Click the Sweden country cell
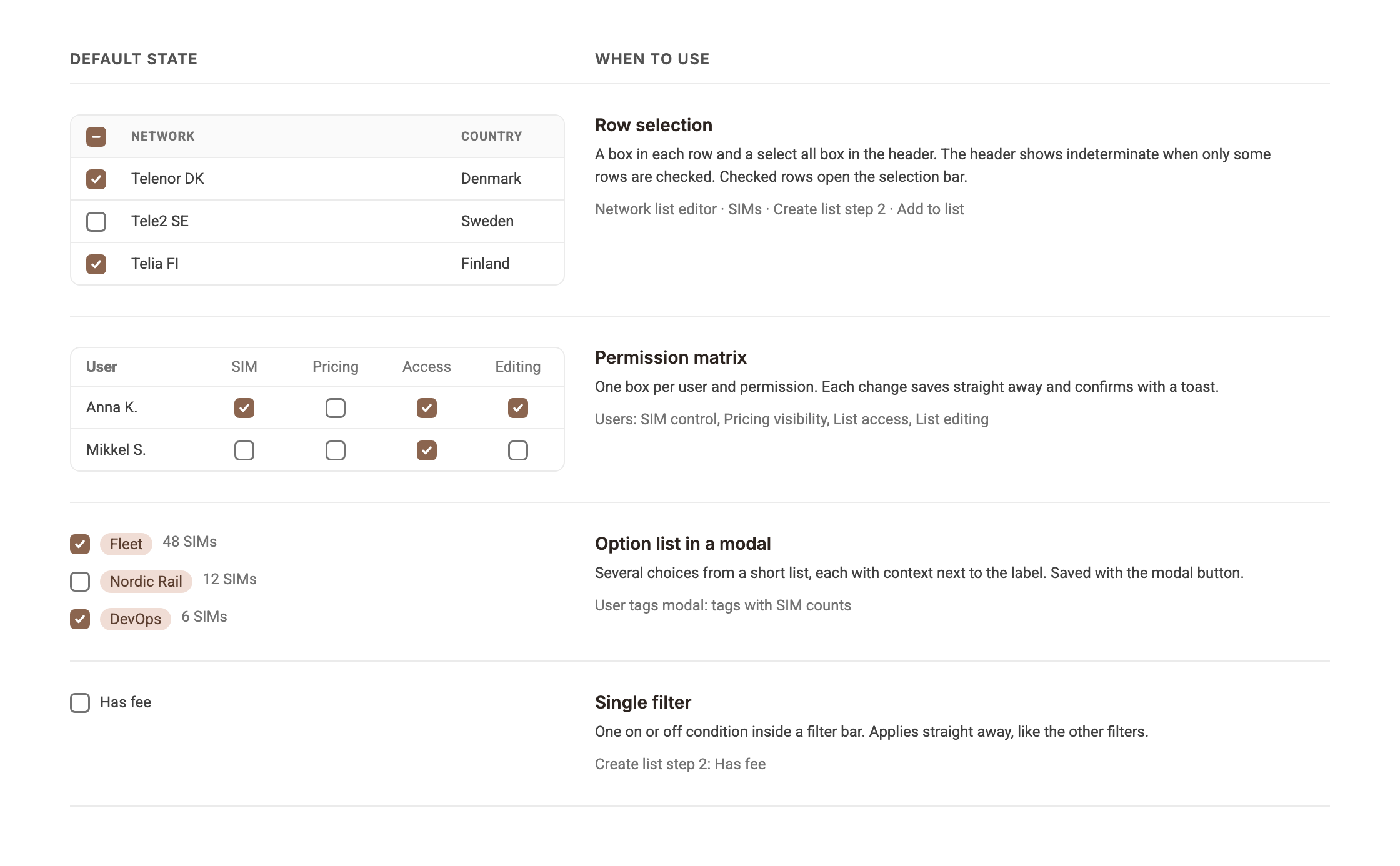 tap(487, 221)
